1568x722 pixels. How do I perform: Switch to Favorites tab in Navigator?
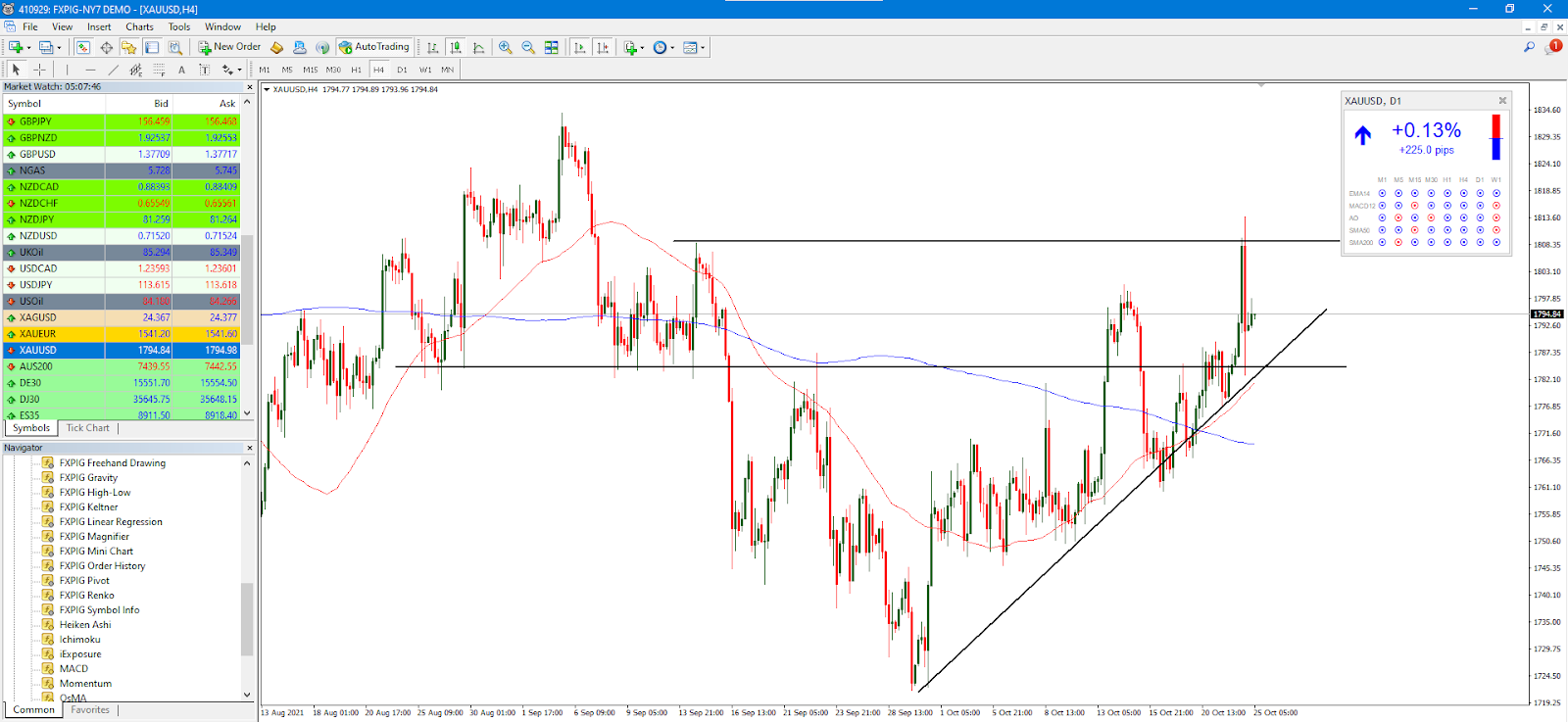click(90, 710)
